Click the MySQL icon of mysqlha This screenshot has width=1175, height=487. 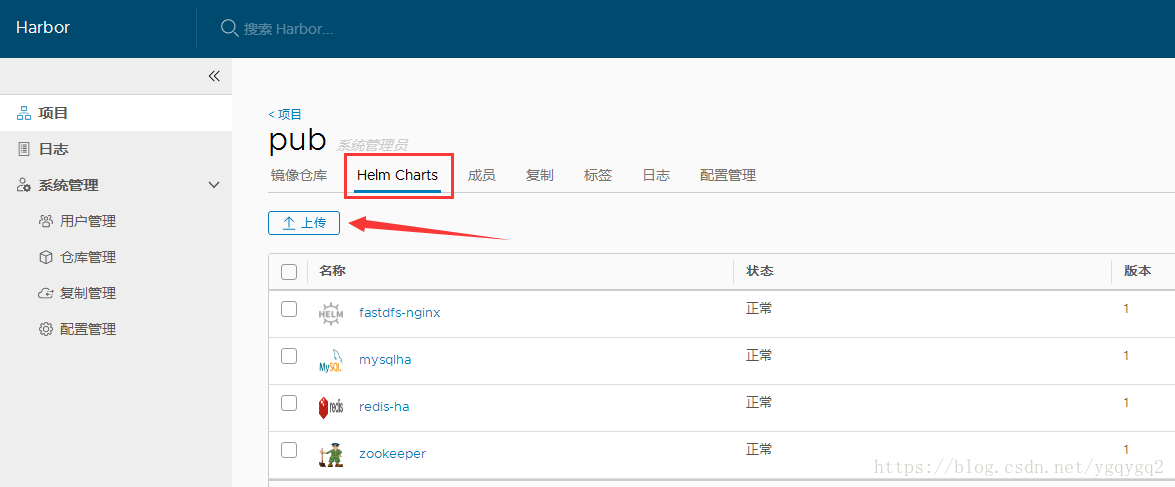pos(330,360)
